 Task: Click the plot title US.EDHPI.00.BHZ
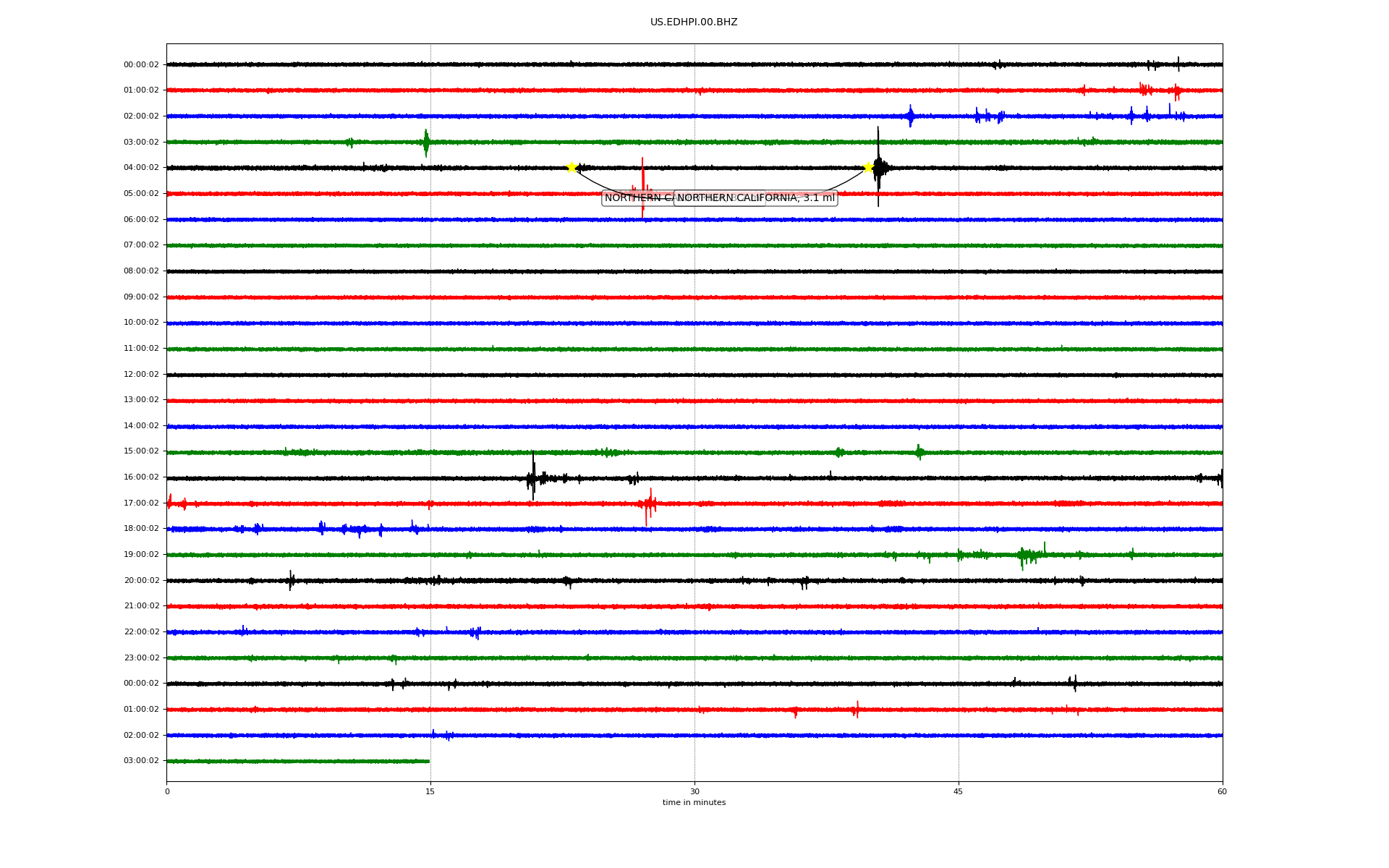694,22
